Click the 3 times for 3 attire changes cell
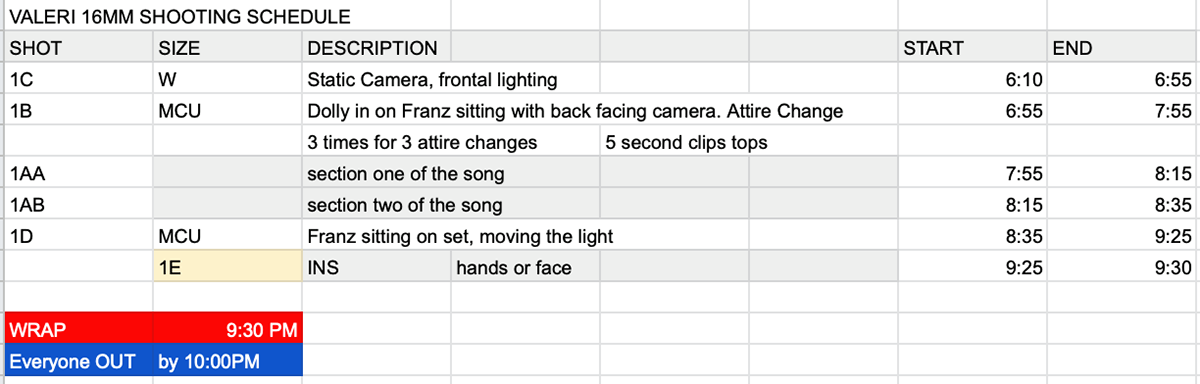 (451, 143)
